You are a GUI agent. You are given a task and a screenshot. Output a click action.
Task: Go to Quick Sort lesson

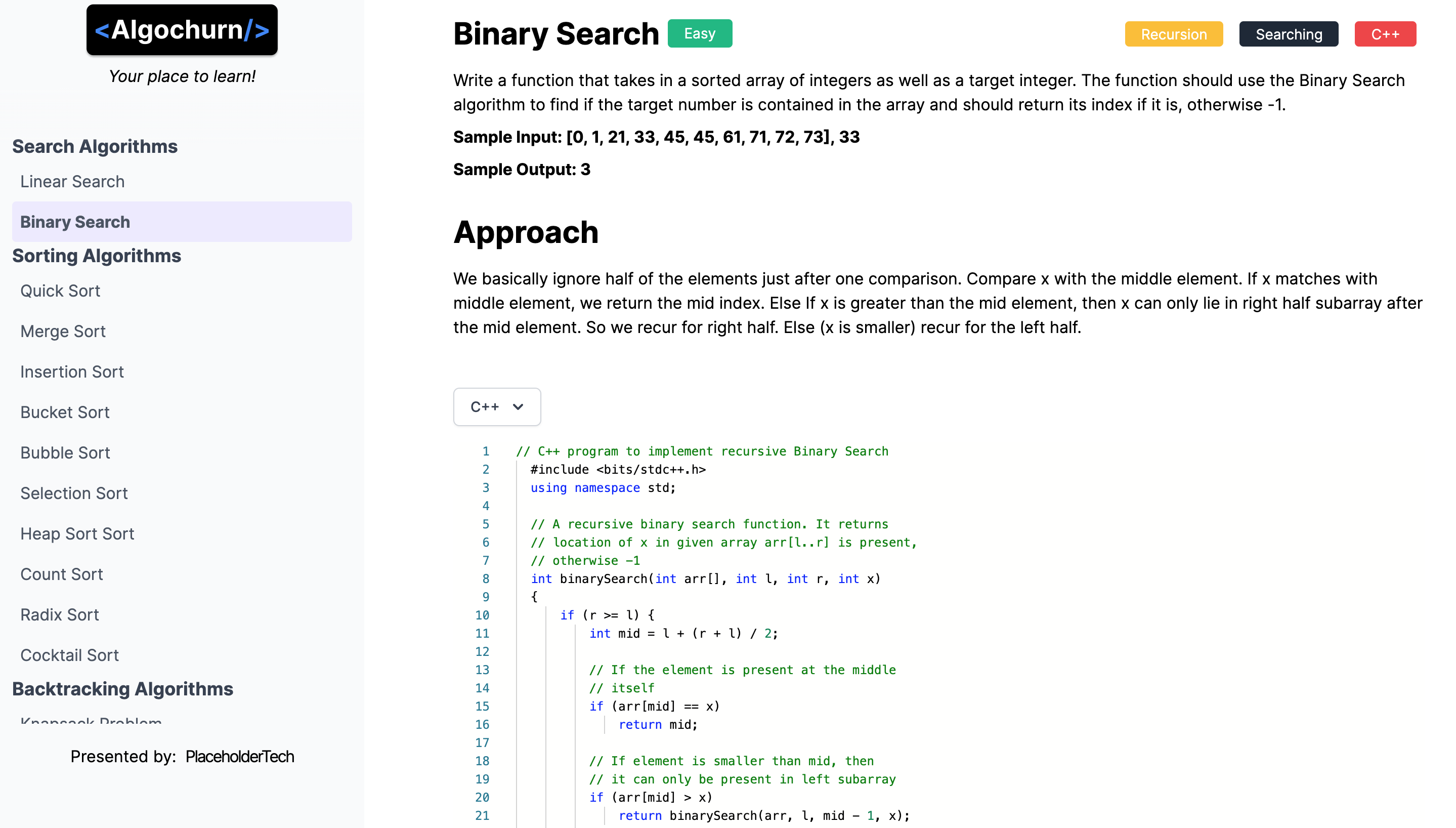click(x=60, y=291)
